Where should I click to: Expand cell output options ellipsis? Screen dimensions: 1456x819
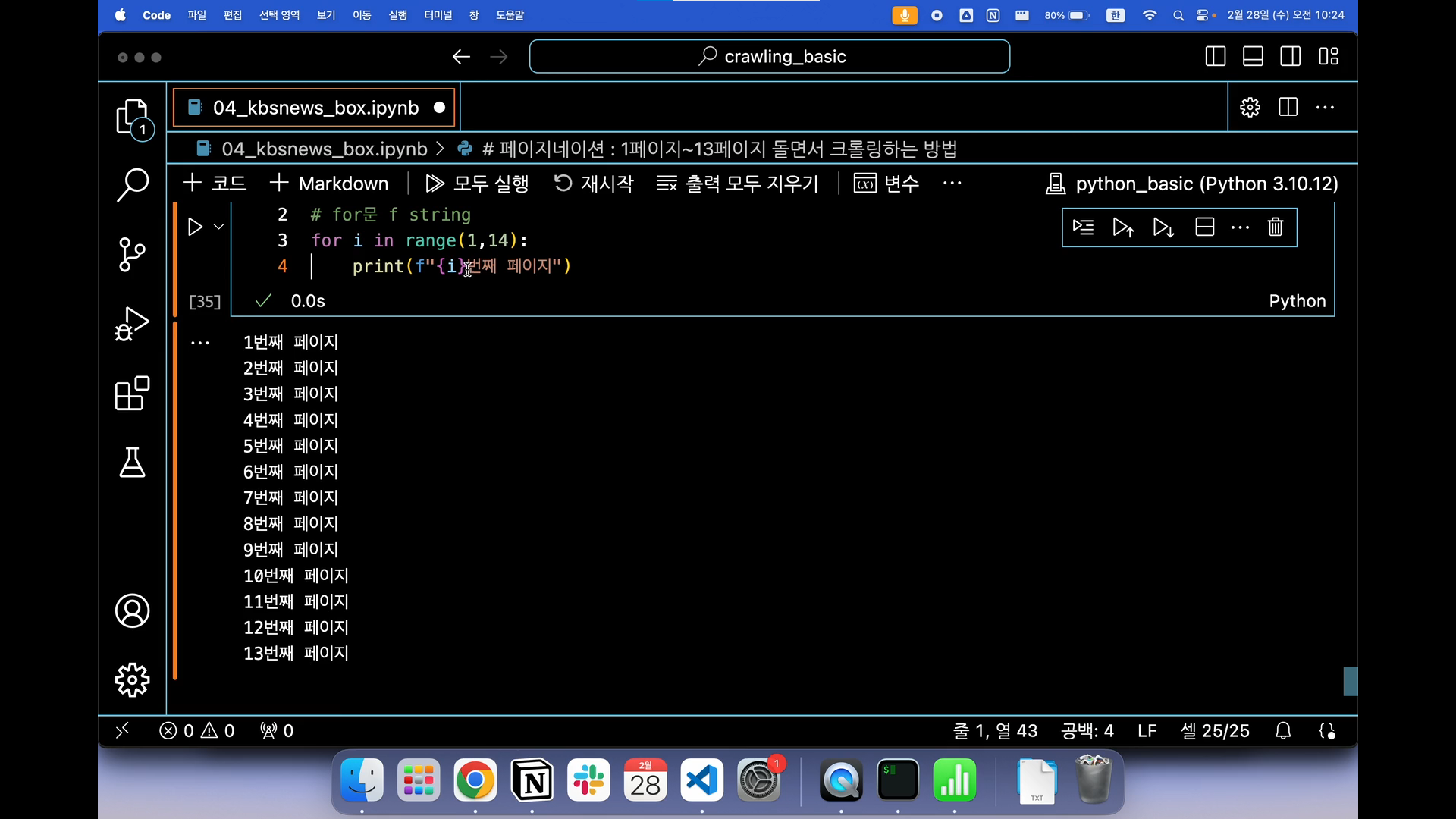200,343
